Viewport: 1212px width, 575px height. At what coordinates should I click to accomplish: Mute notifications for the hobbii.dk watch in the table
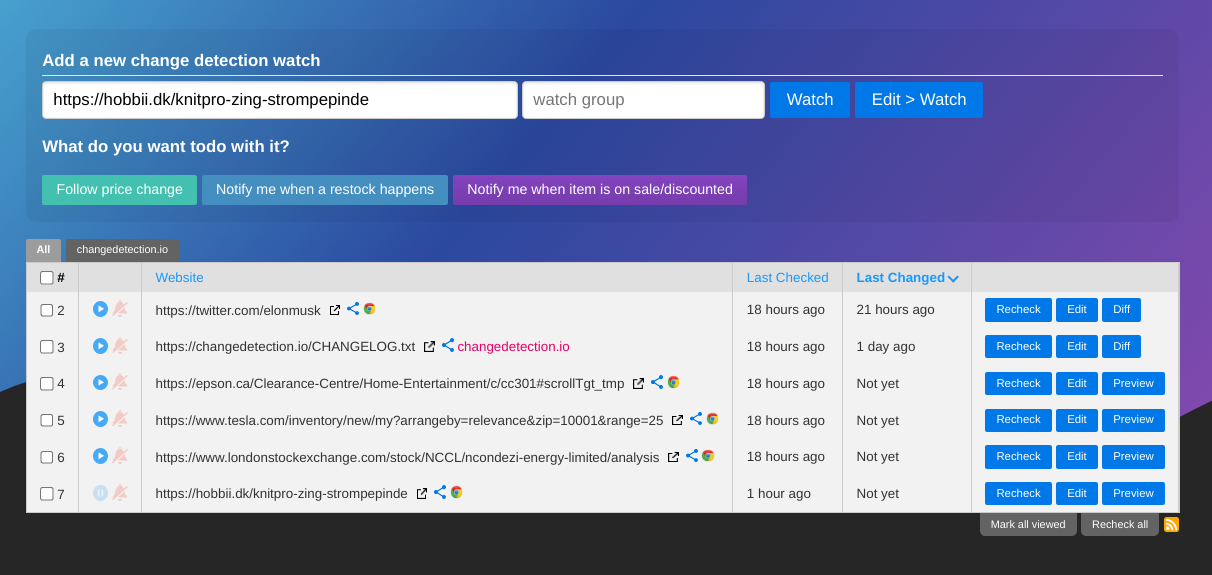pos(120,493)
